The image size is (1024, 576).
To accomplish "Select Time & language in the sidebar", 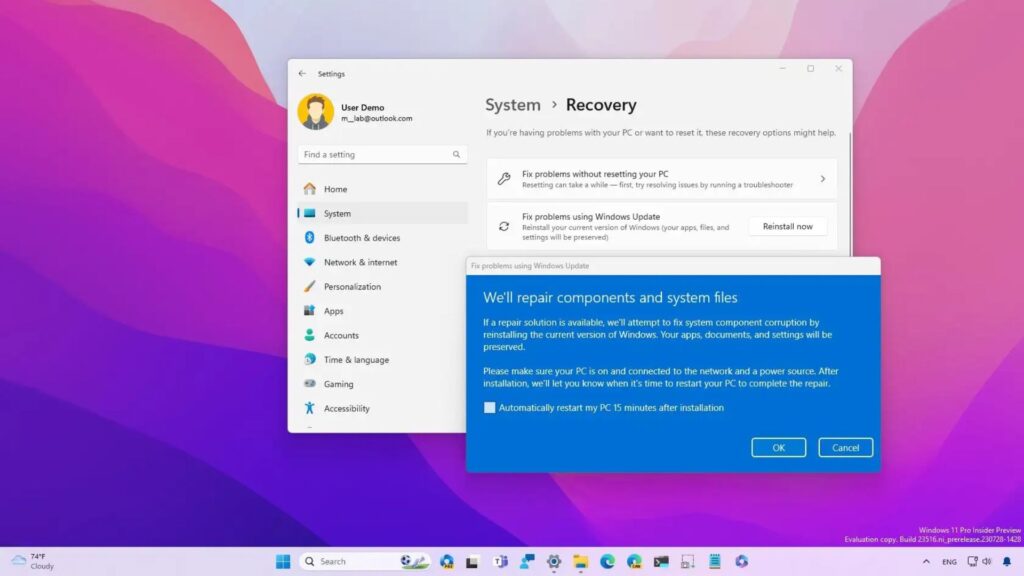I will tap(356, 360).
